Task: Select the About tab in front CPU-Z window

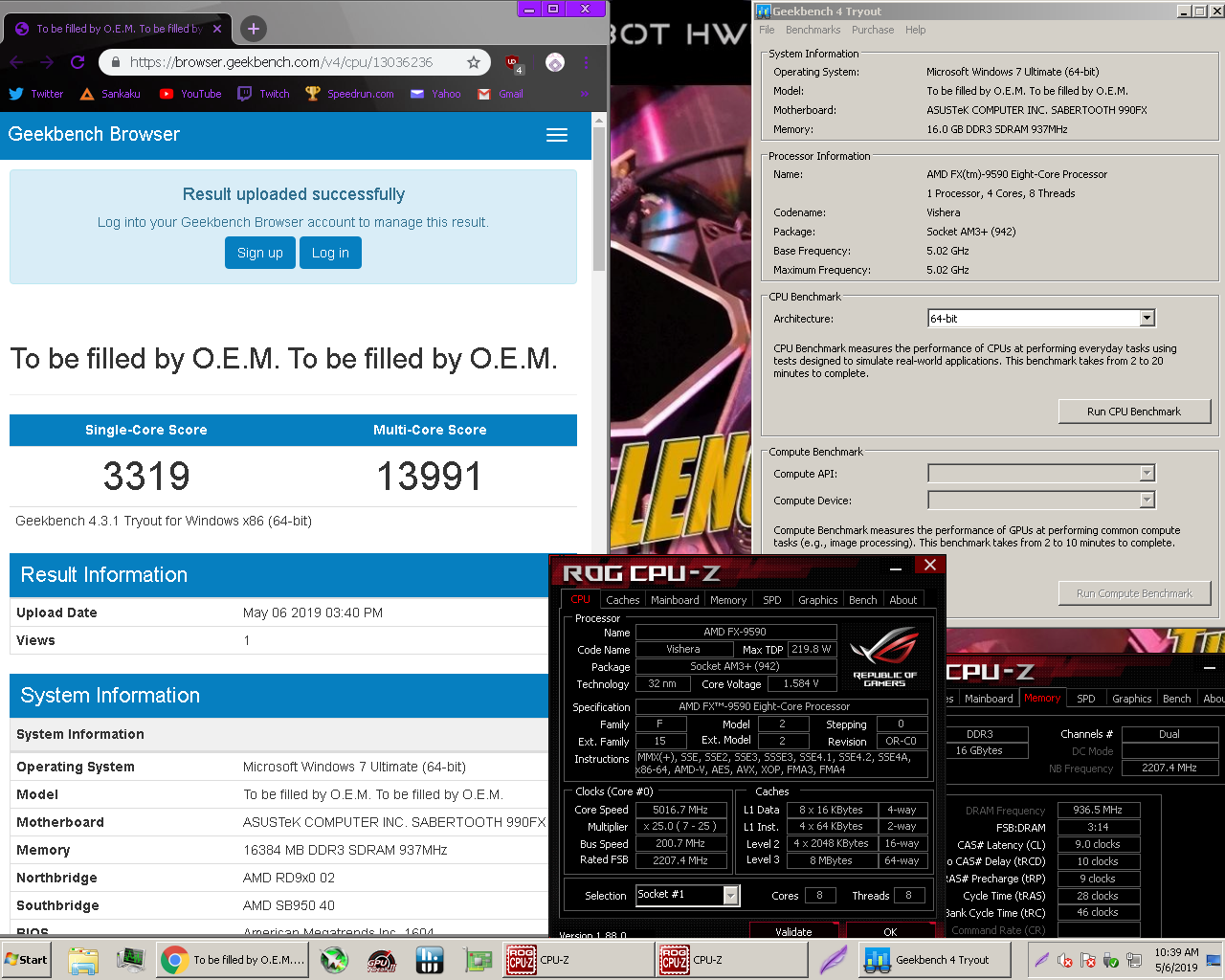Action: (x=903, y=600)
